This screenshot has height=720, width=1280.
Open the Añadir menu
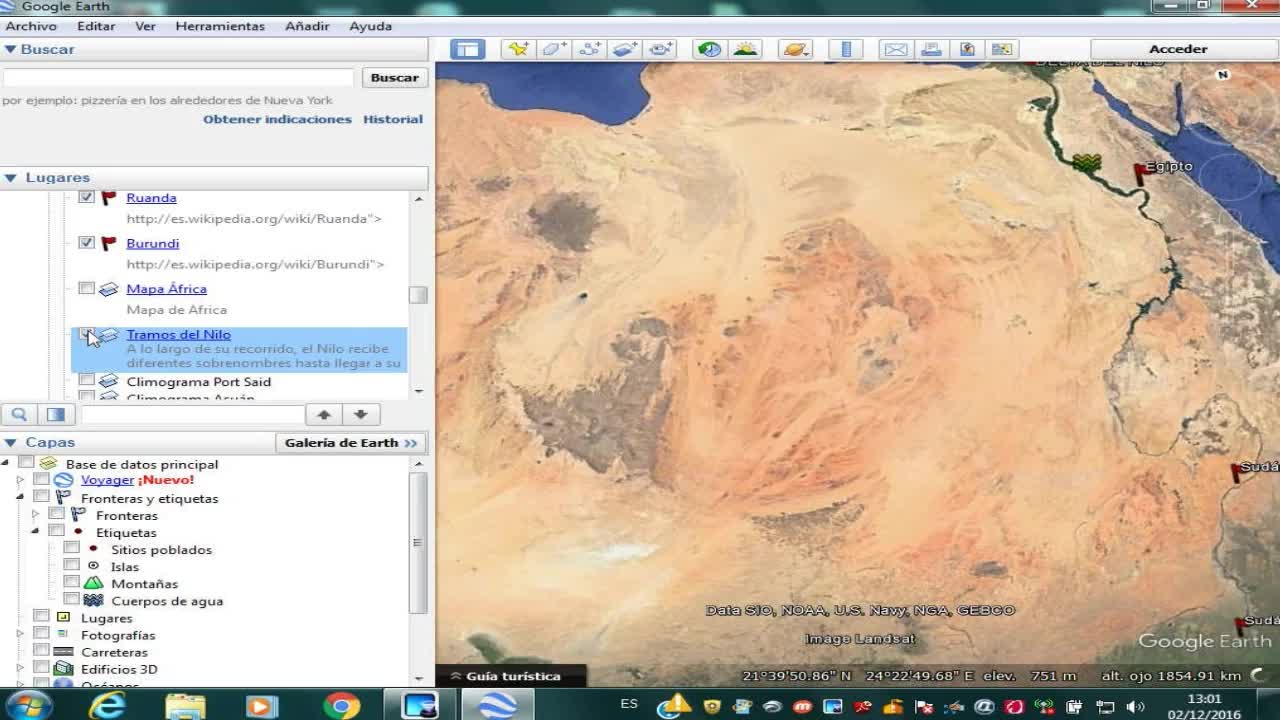308,26
